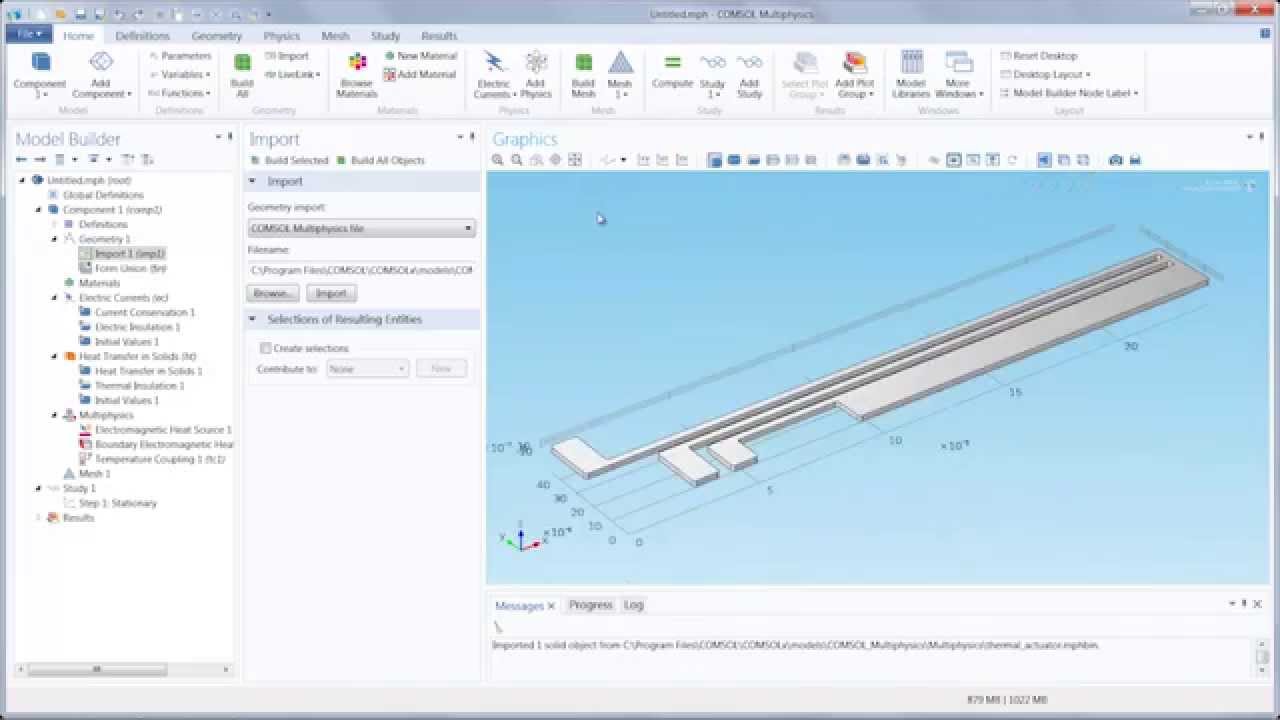1280x720 pixels.
Task: Select the Form Union (fin) node
Action: (123, 268)
